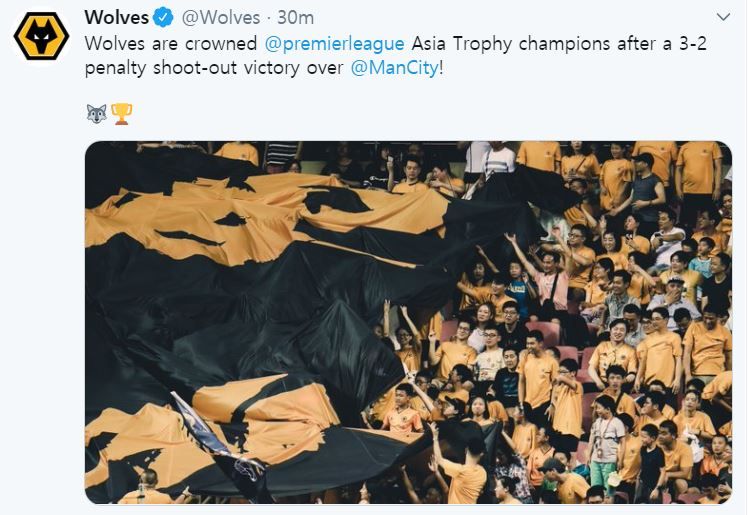
Task: Open the tweet options chevron menu
Action: (723, 17)
